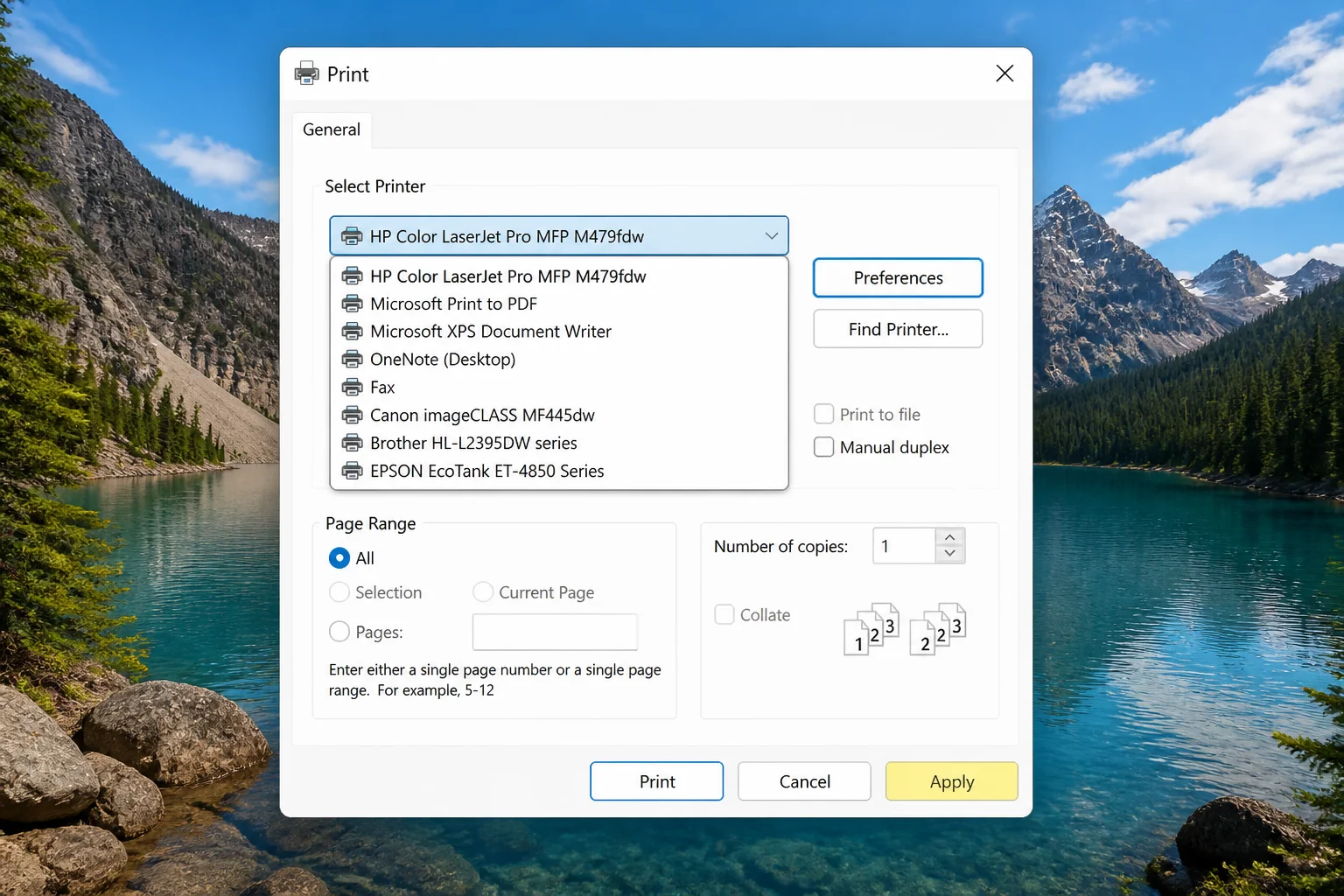Click printer icon of HP entry in open list

352,276
